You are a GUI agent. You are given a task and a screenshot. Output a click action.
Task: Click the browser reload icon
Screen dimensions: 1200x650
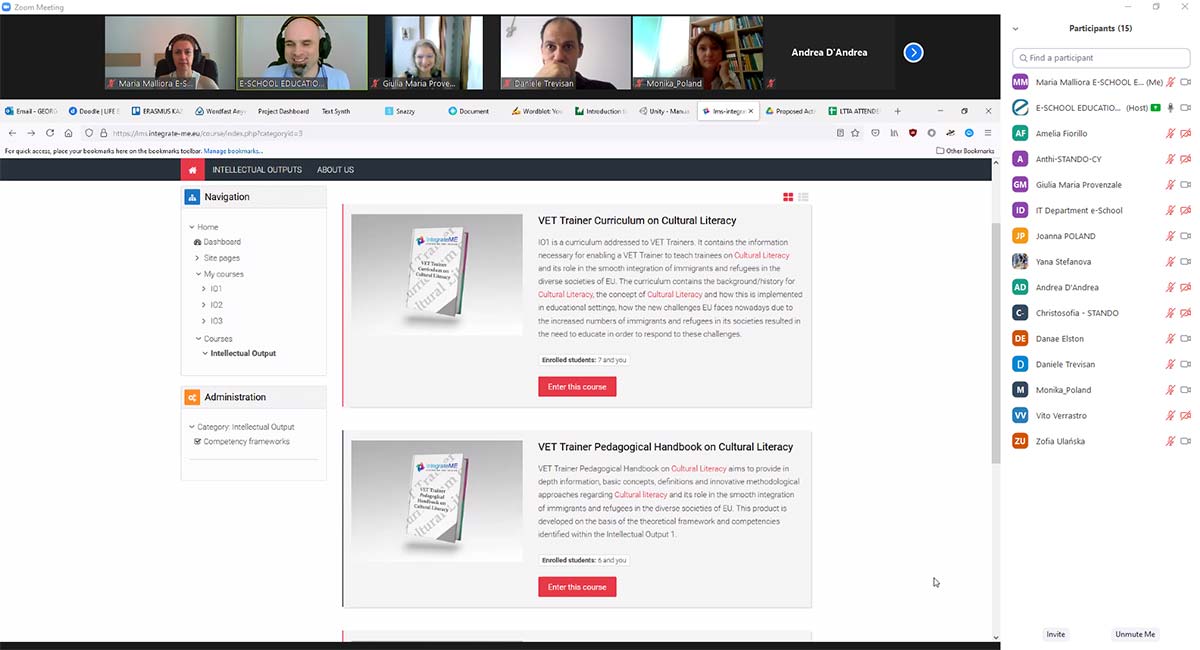(50, 133)
